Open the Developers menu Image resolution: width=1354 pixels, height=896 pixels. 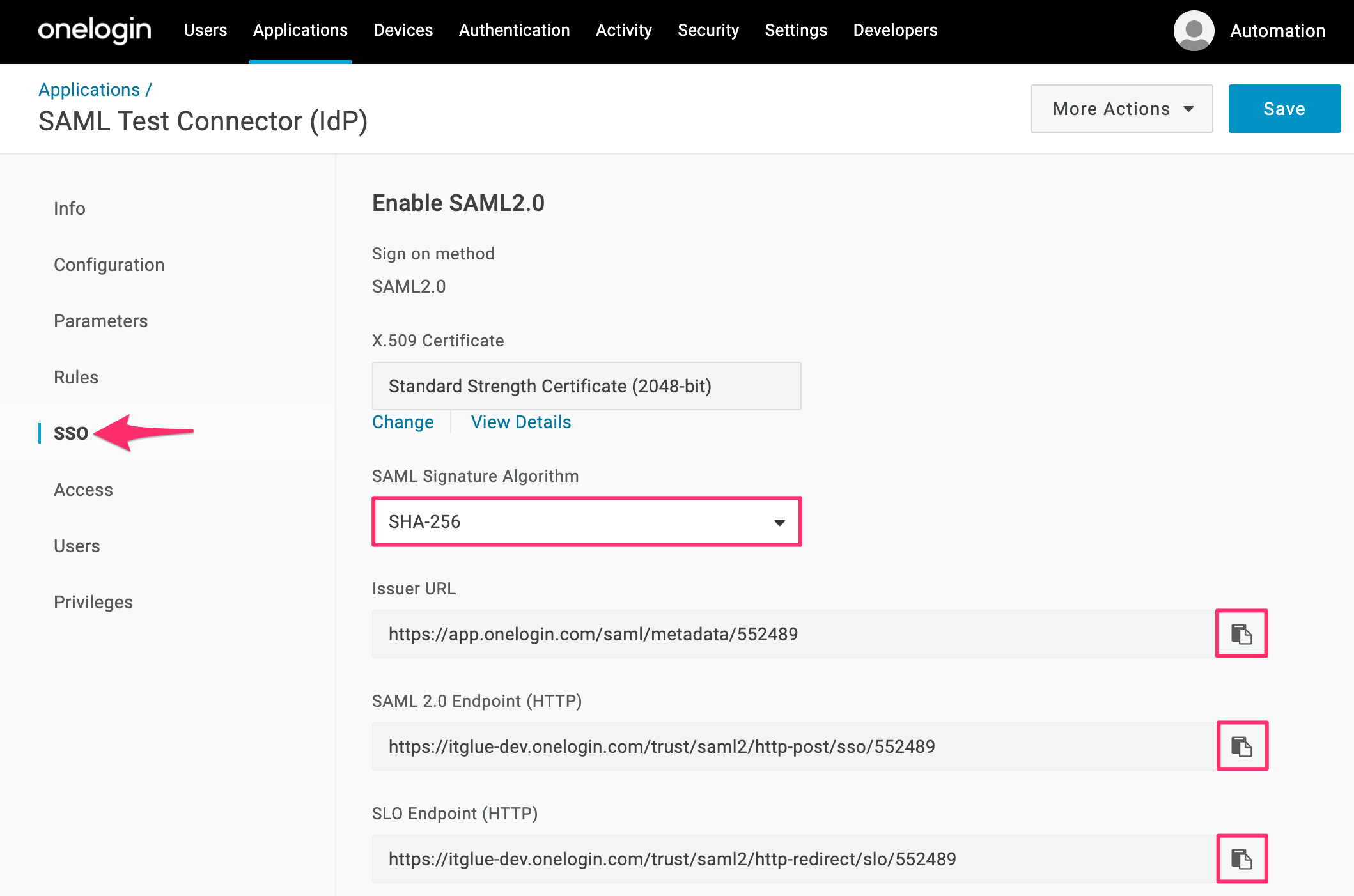coord(894,30)
